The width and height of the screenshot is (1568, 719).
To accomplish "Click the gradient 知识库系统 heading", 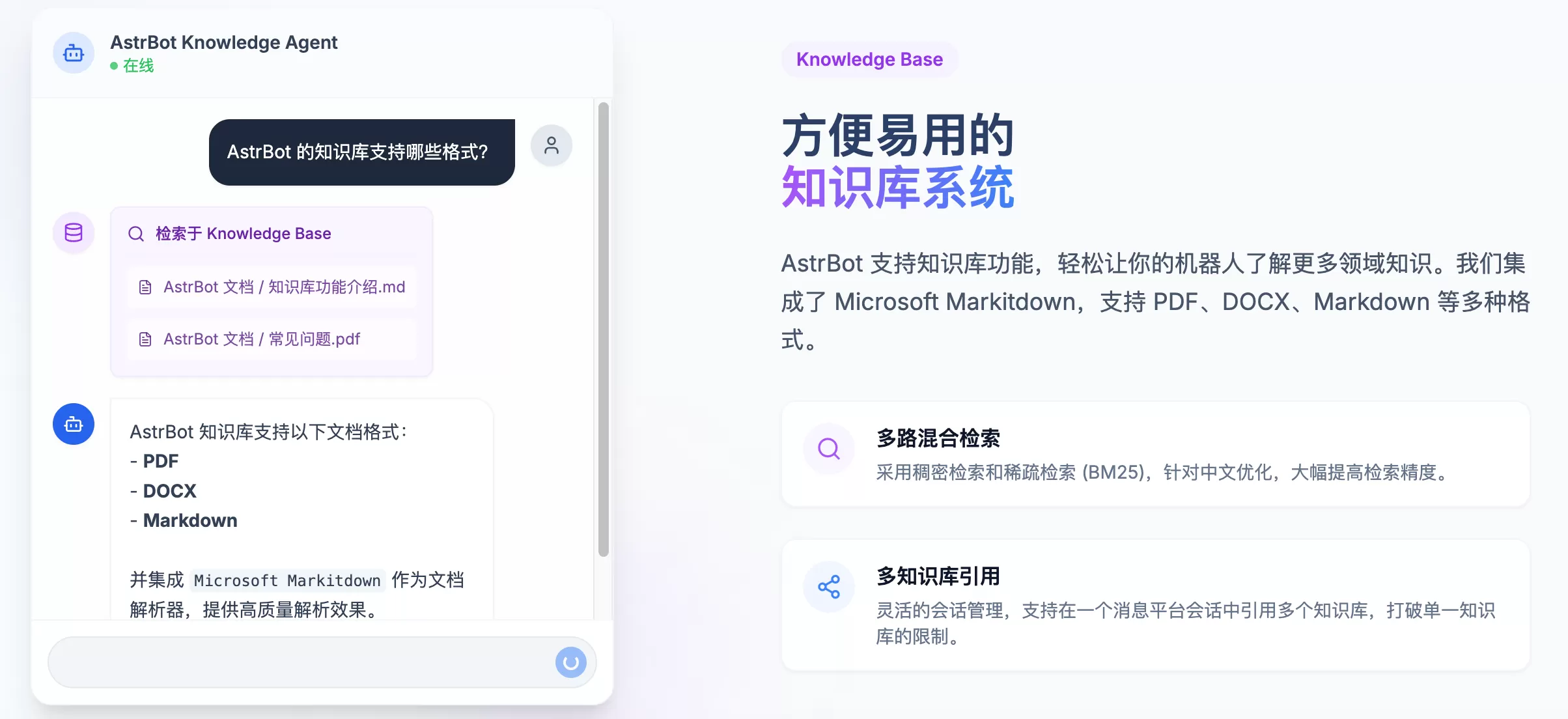I will [x=898, y=188].
